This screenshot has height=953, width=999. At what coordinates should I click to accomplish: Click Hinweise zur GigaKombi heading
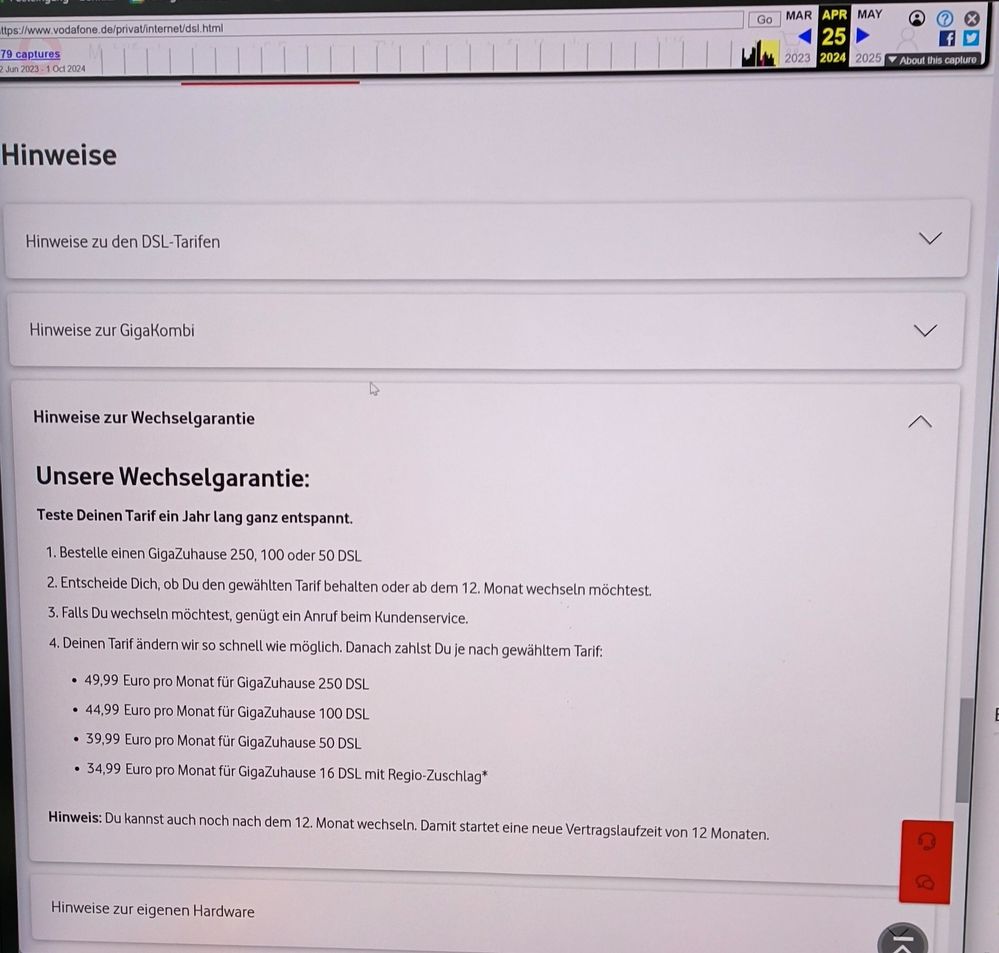coord(112,330)
